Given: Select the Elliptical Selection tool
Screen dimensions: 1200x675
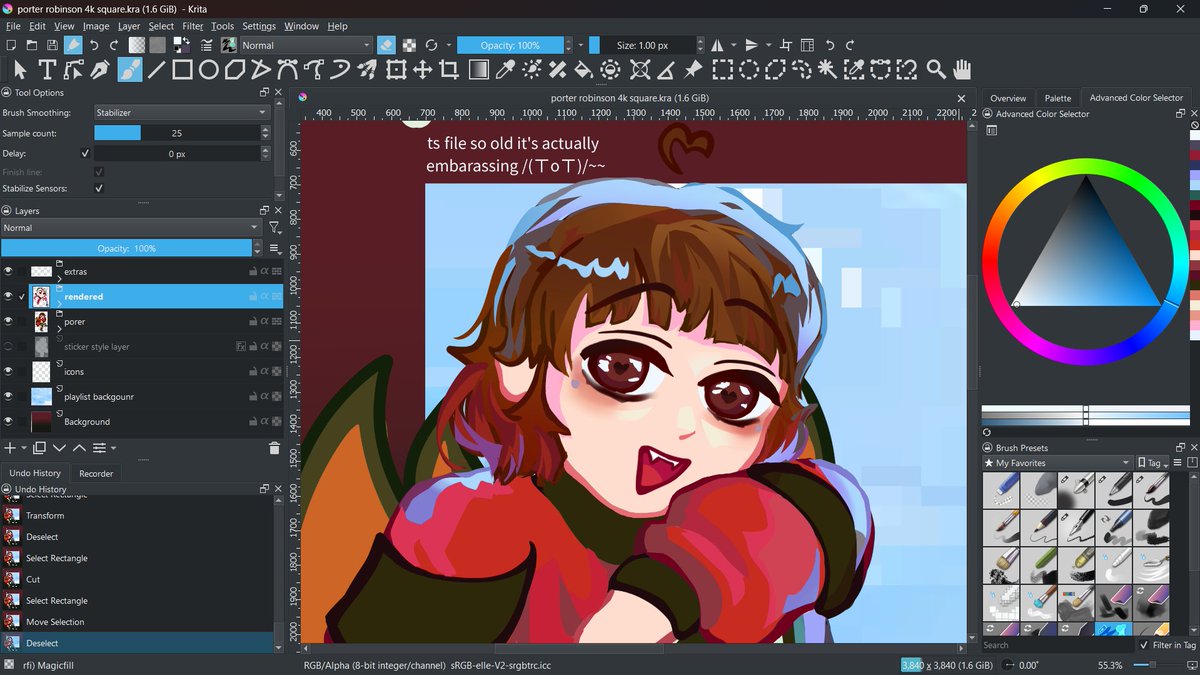Looking at the screenshot, I should [x=748, y=69].
